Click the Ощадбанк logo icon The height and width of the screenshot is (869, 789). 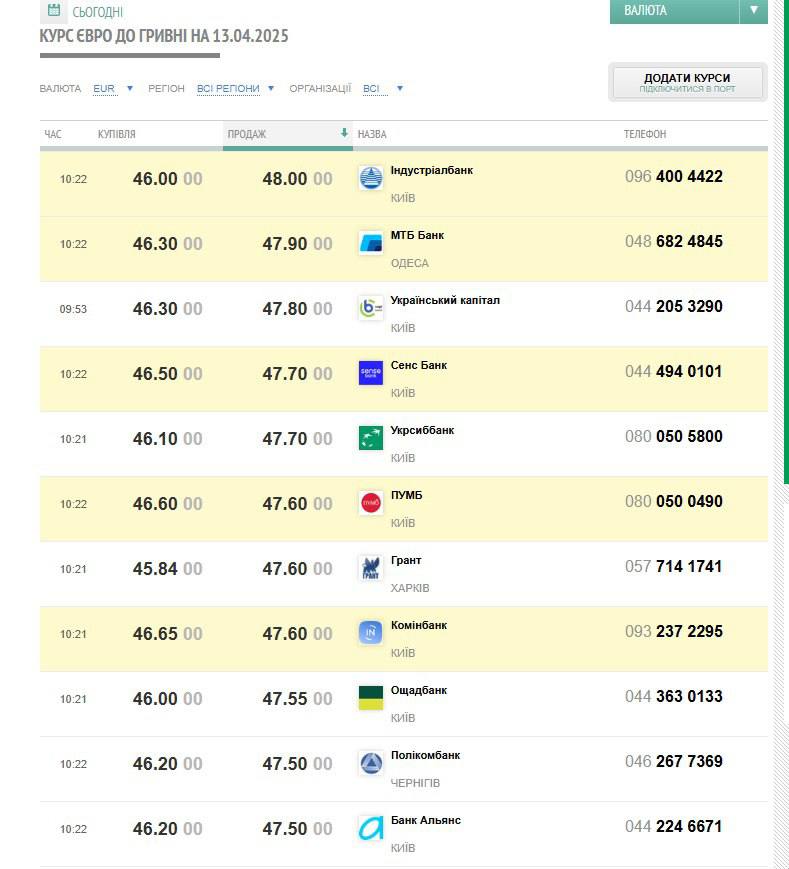point(371,698)
